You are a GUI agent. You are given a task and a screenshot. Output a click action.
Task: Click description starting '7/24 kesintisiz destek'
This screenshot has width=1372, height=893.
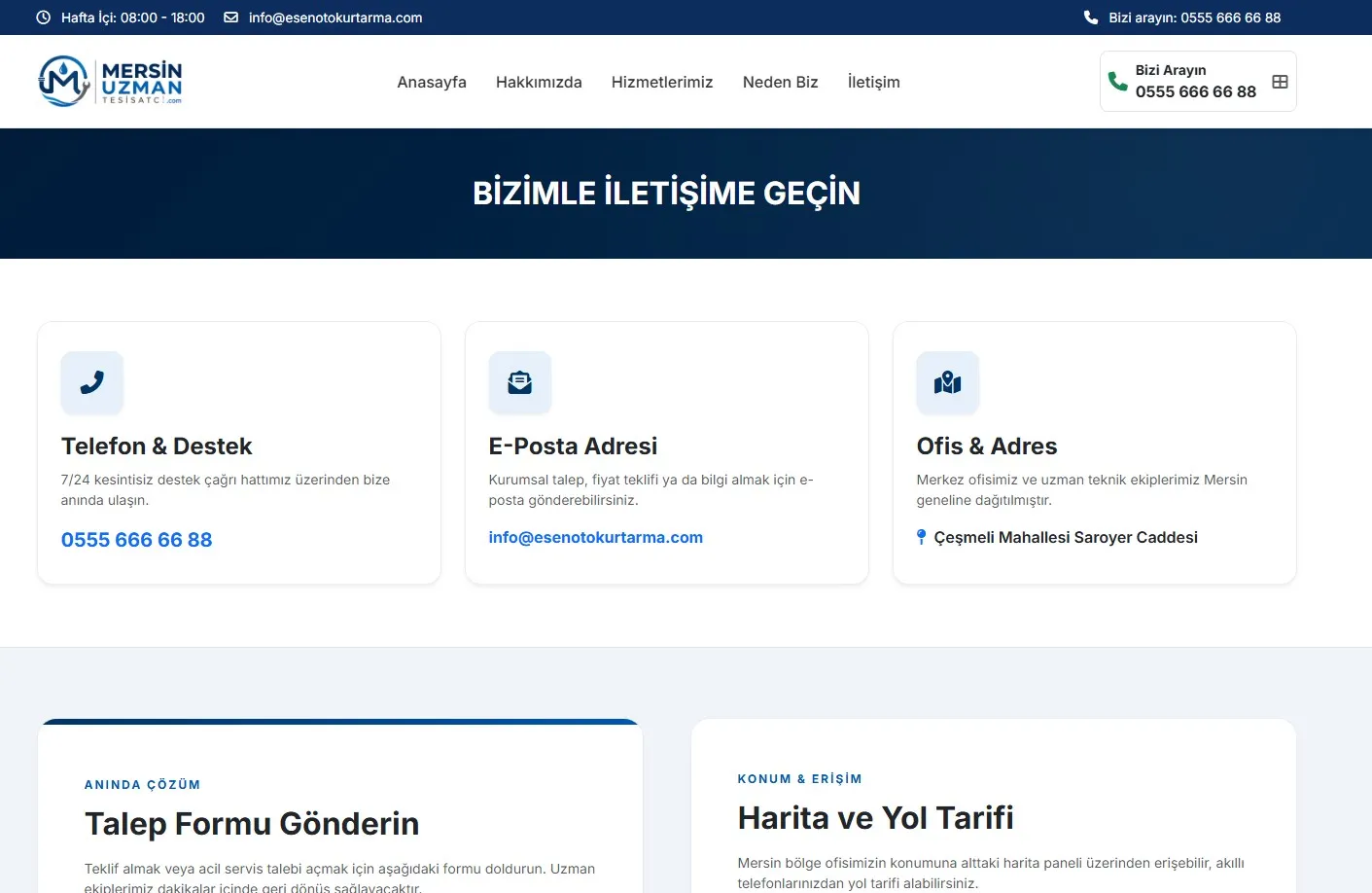coord(226,490)
